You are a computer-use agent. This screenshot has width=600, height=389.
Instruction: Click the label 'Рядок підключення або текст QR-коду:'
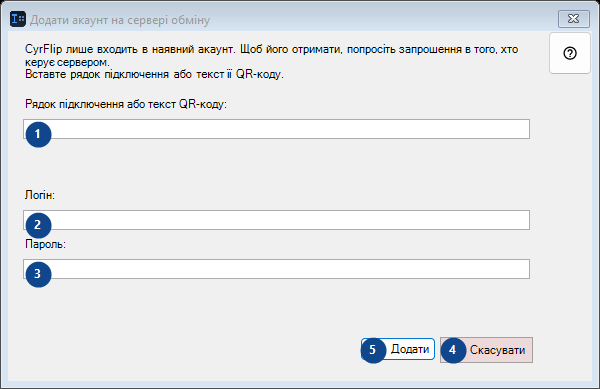click(126, 104)
